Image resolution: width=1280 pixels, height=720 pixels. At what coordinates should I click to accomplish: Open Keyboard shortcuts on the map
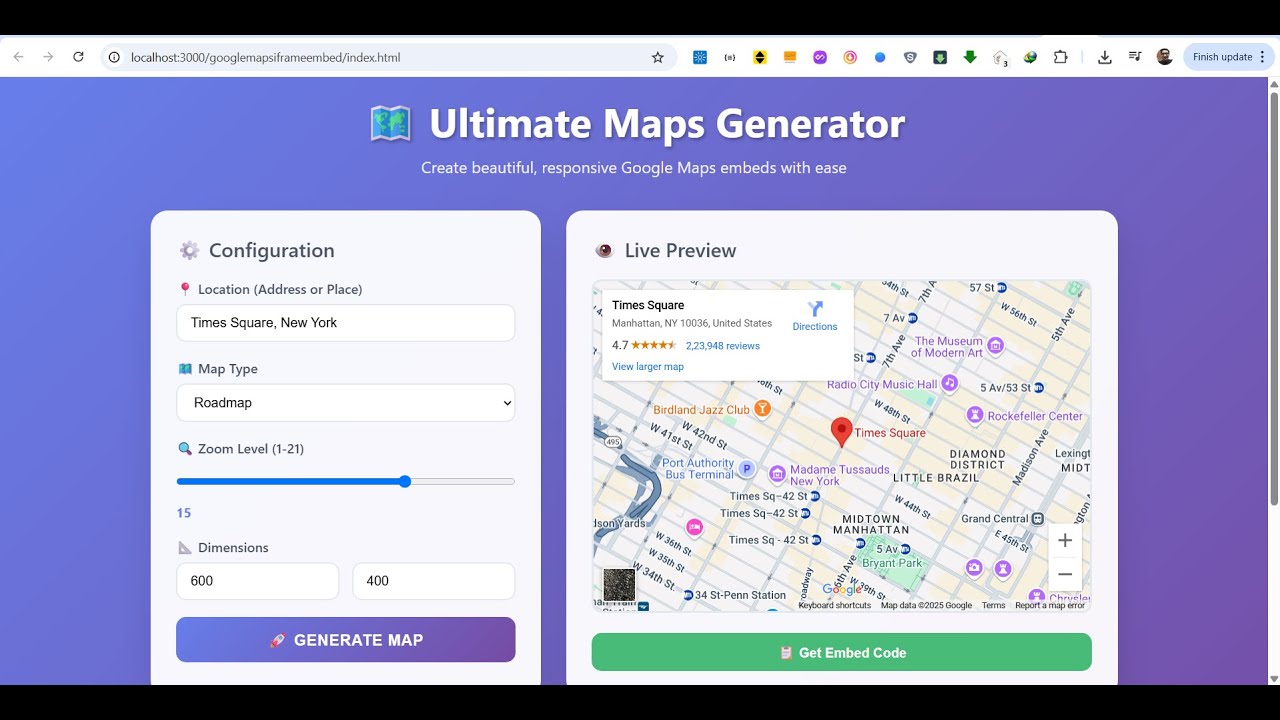pyautogui.click(x=835, y=605)
